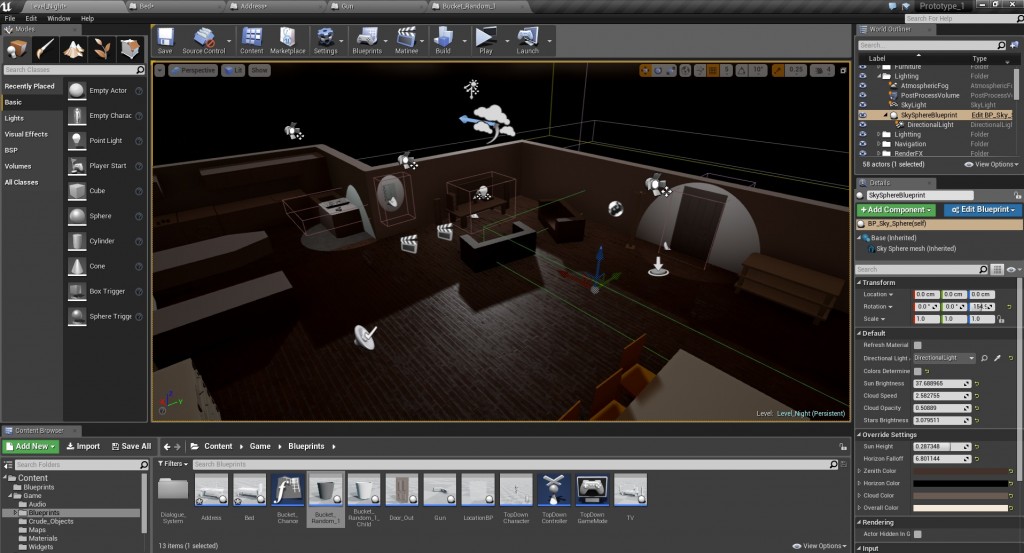Select the Point Light placement icon
Image resolution: width=1024 pixels, height=553 pixels.
click(x=77, y=140)
